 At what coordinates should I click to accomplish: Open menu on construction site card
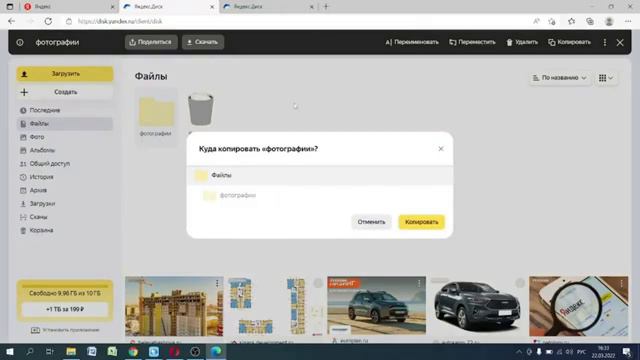click(x=217, y=283)
